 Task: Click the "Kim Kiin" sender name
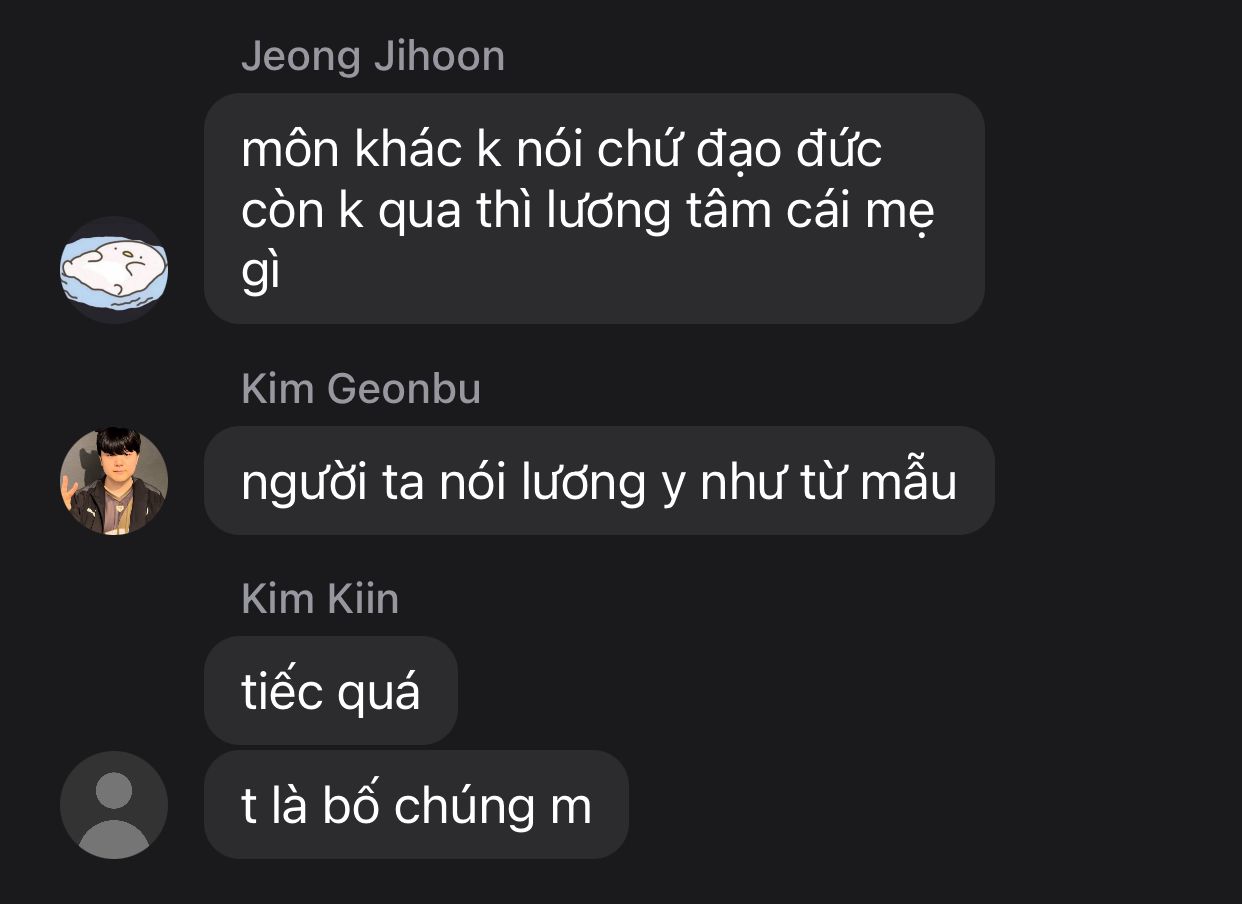click(x=320, y=598)
